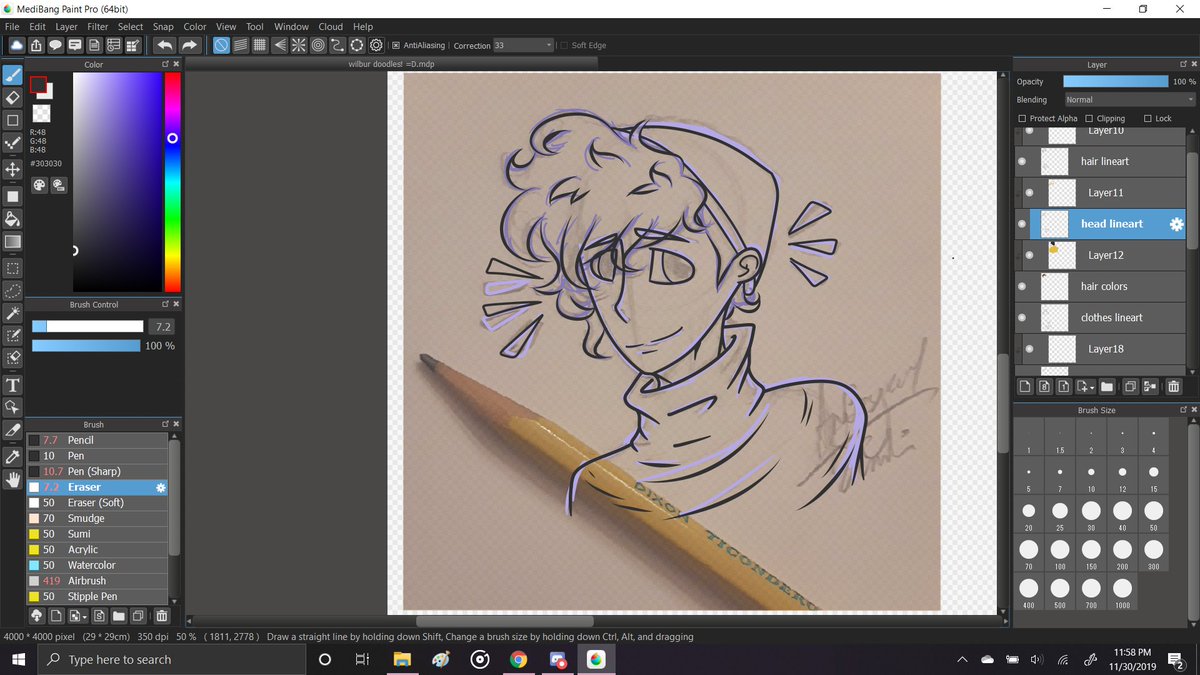Screen dimensions: 1200x675
Task: Select the Watercolor brush
Action: click(97, 565)
